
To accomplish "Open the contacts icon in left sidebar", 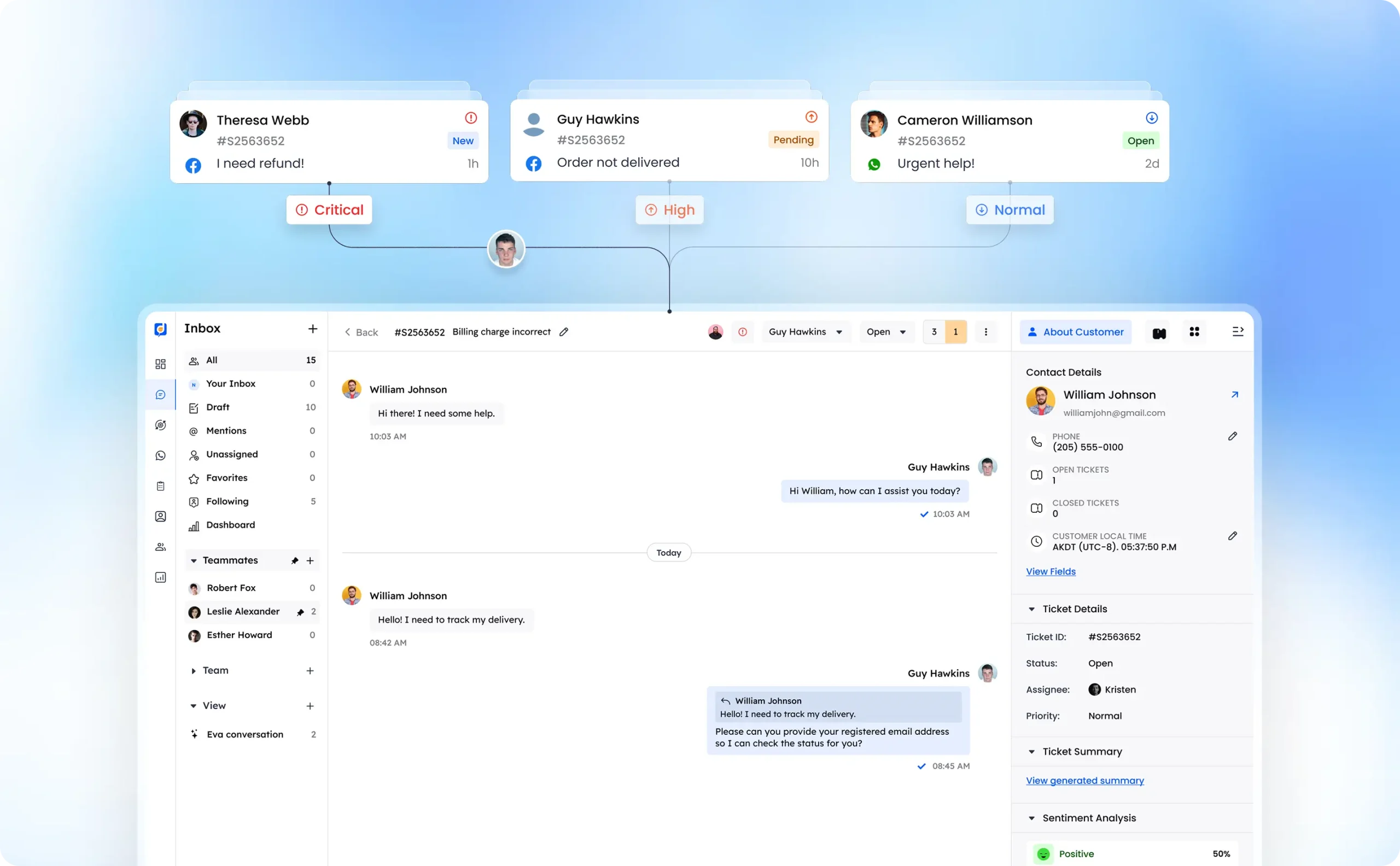I will pyautogui.click(x=160, y=516).
